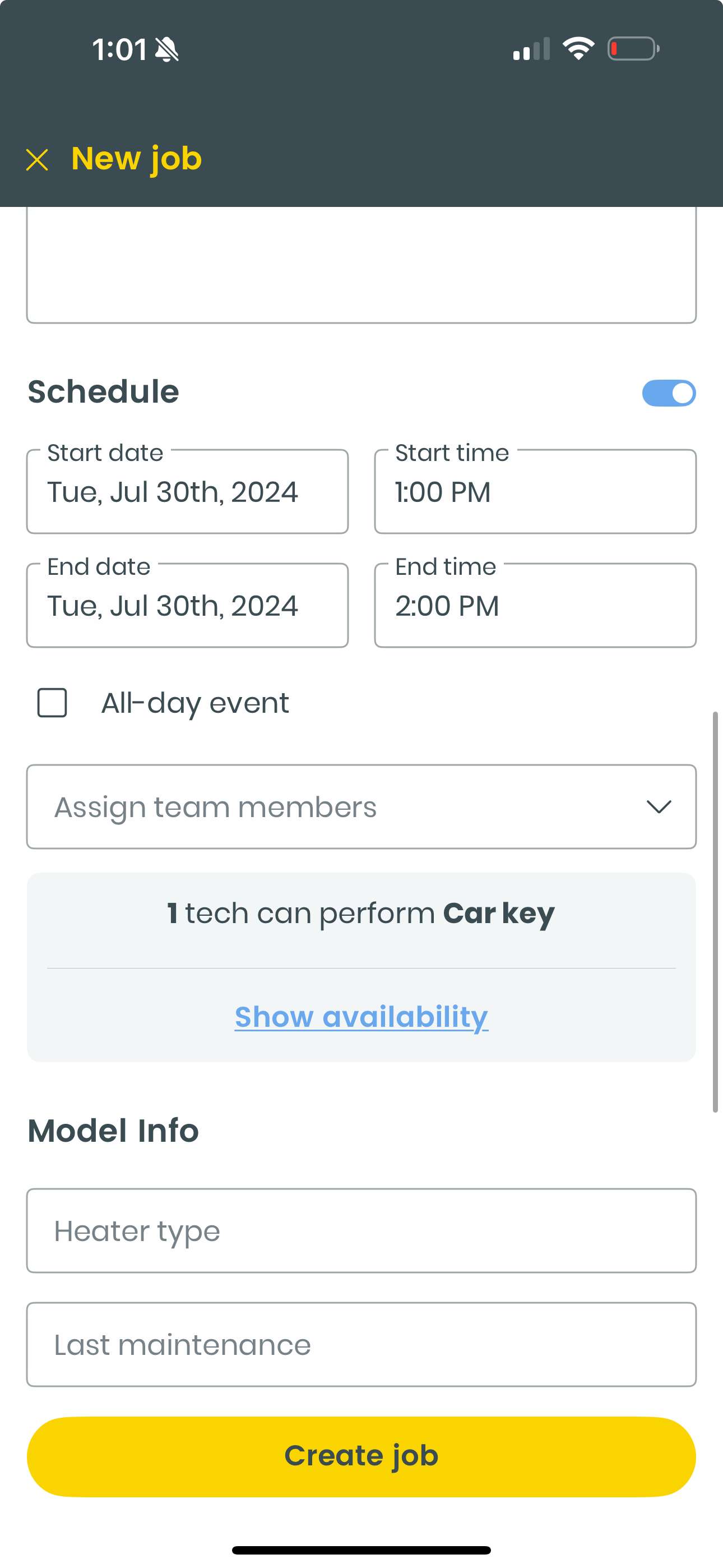Toggle the Schedule switch off
The image size is (723, 1568).
tap(669, 393)
